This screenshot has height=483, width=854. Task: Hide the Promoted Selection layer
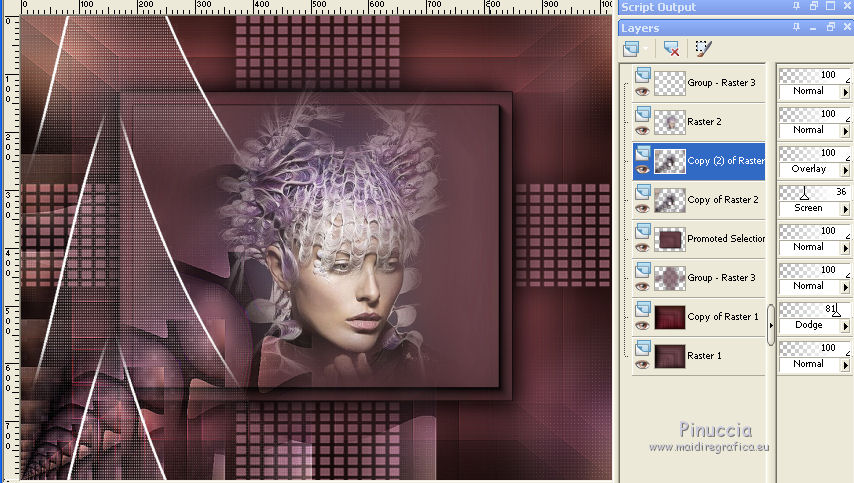pos(643,248)
